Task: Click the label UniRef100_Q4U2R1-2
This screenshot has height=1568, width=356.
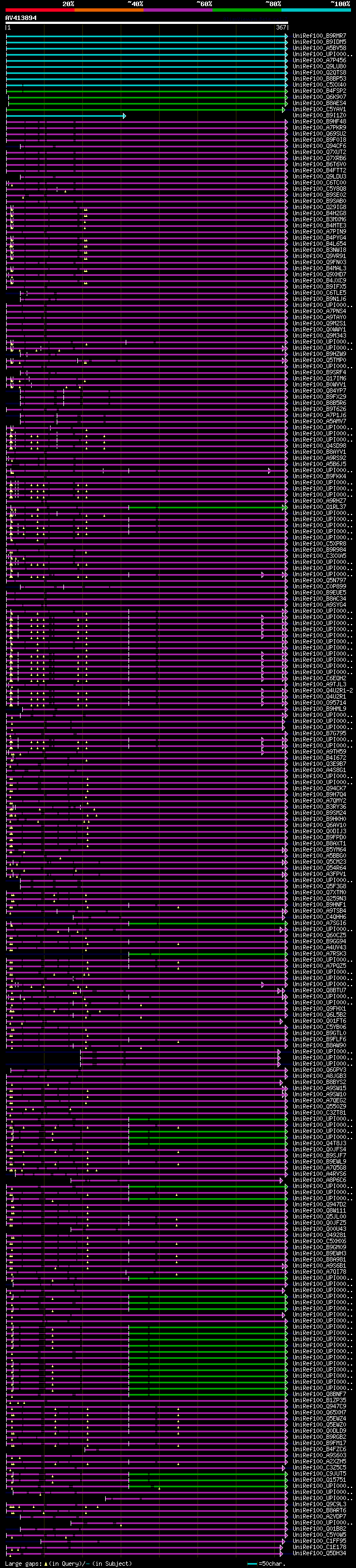Action: coord(323,691)
